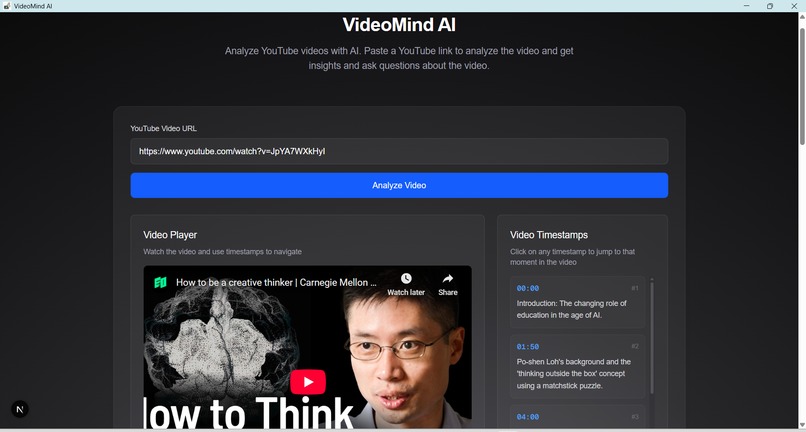Click the timestamps list scrollbar
Viewport: 806px width, 432px height.
tap(652, 337)
